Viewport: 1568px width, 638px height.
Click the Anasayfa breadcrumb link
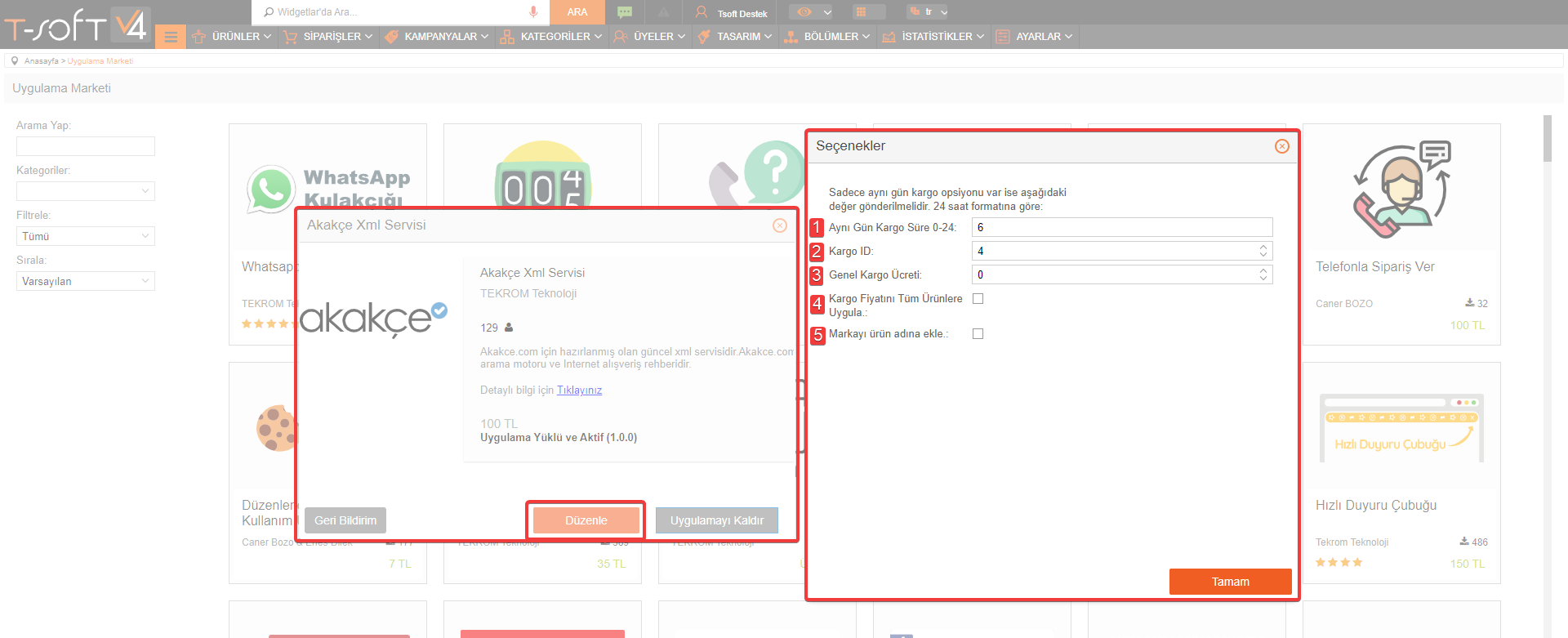[41, 61]
